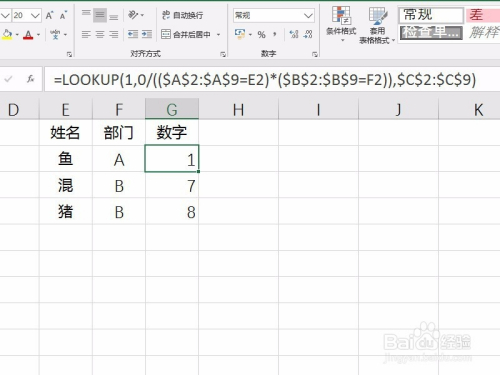500x375 pixels.
Task: Open the orientation dropdown arrow
Action: (x=142, y=15)
